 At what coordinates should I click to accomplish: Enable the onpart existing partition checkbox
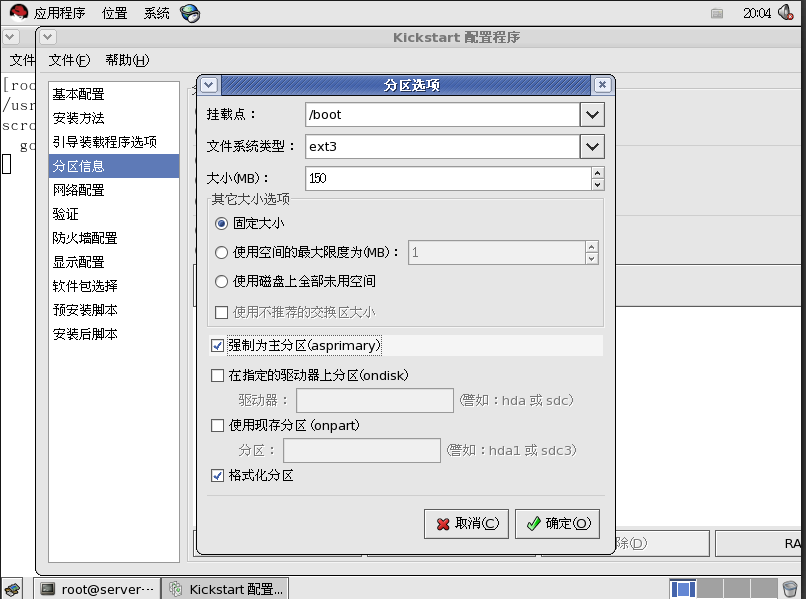click(217, 425)
